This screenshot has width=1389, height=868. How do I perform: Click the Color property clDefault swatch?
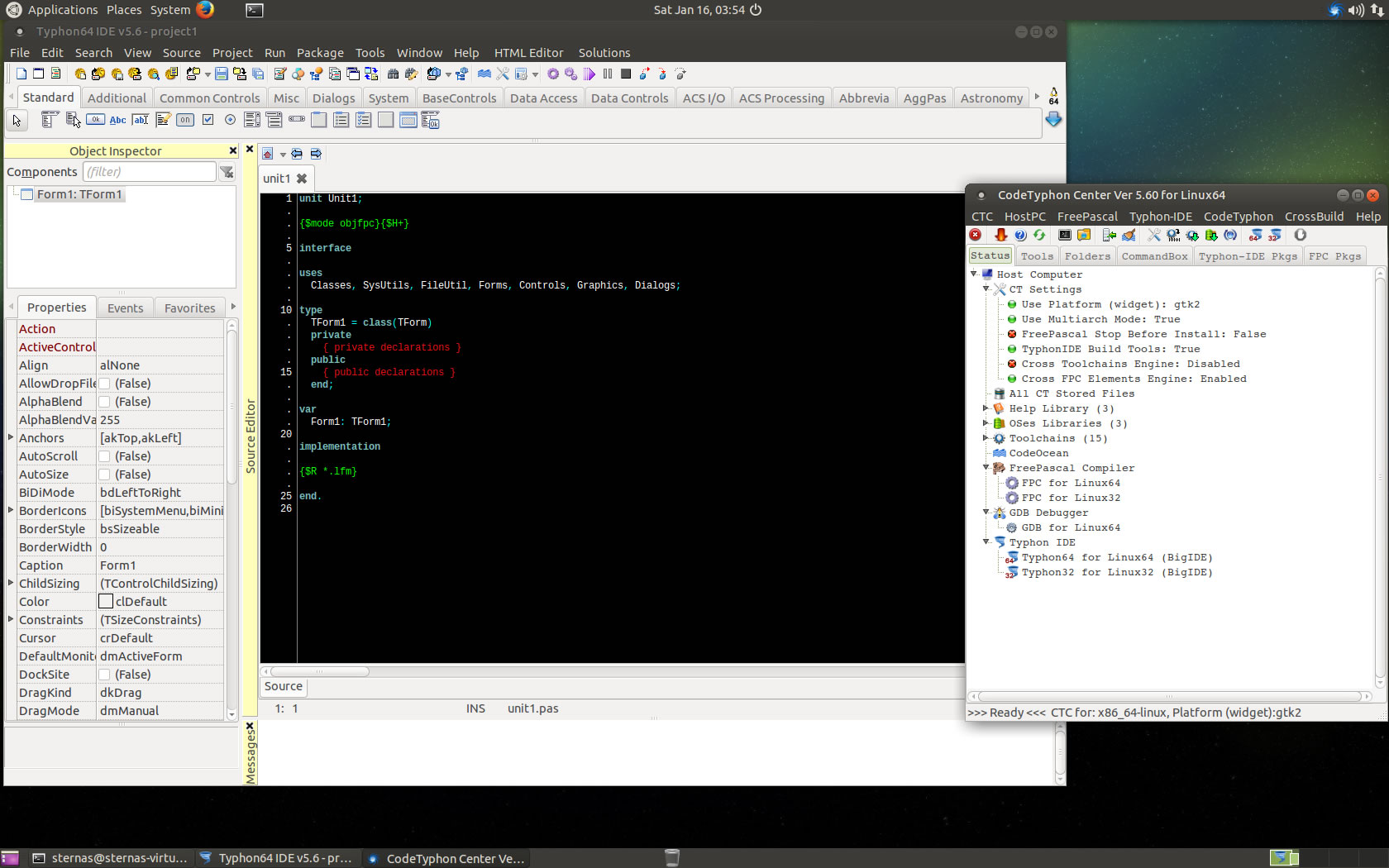tap(106, 602)
